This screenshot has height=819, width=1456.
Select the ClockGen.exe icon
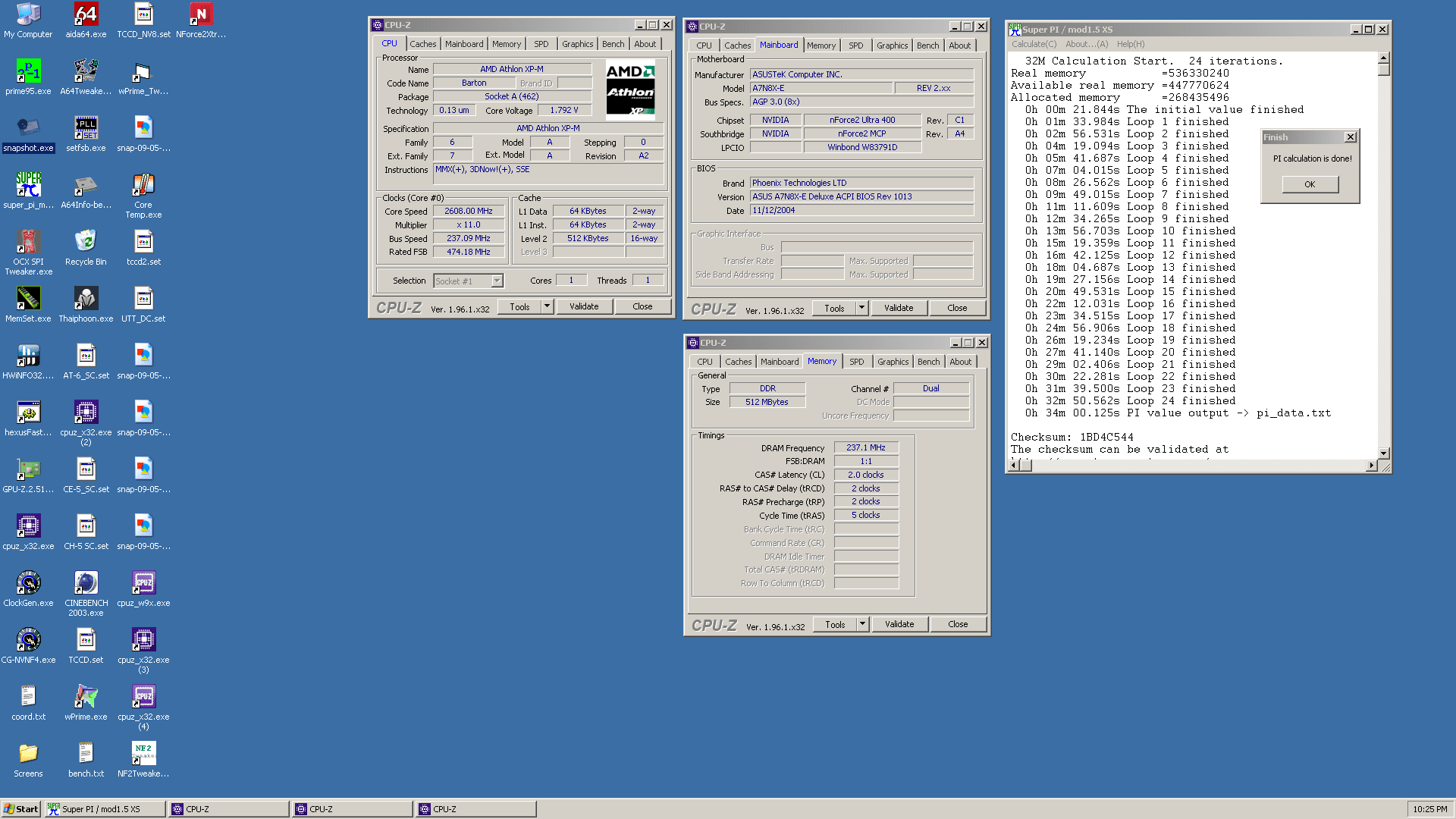pos(28,589)
